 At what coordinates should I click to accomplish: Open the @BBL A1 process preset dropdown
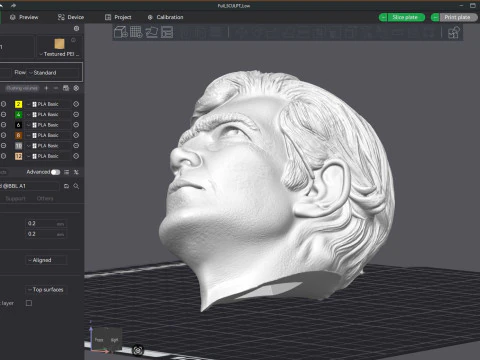click(29, 186)
